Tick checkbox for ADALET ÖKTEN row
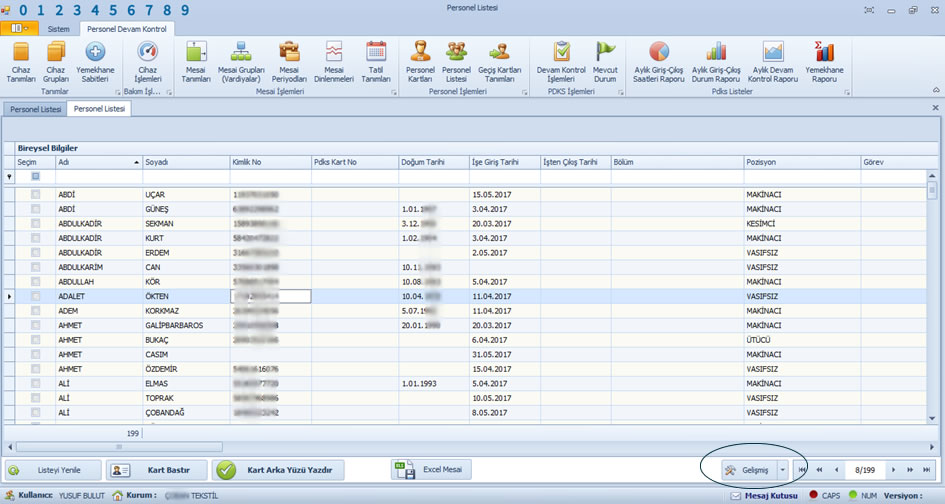Viewport: 945px width, 504px height. pyautogui.click(x=36, y=296)
